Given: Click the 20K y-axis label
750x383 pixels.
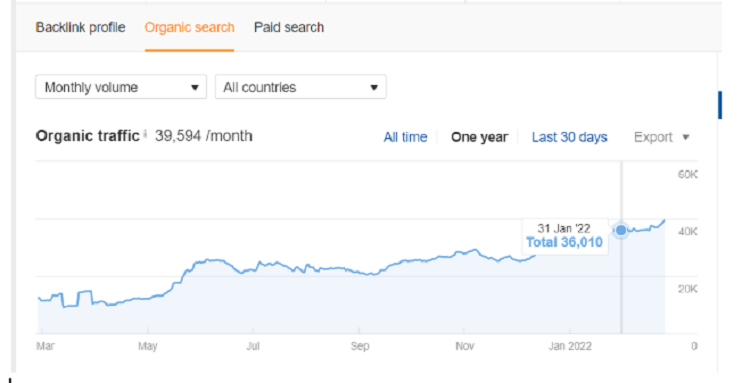Looking at the screenshot, I should point(688,289).
